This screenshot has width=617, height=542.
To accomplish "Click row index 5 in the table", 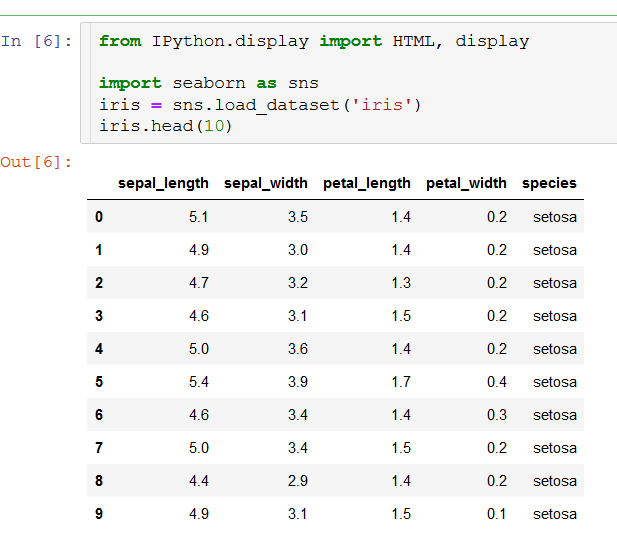I will (x=98, y=382).
